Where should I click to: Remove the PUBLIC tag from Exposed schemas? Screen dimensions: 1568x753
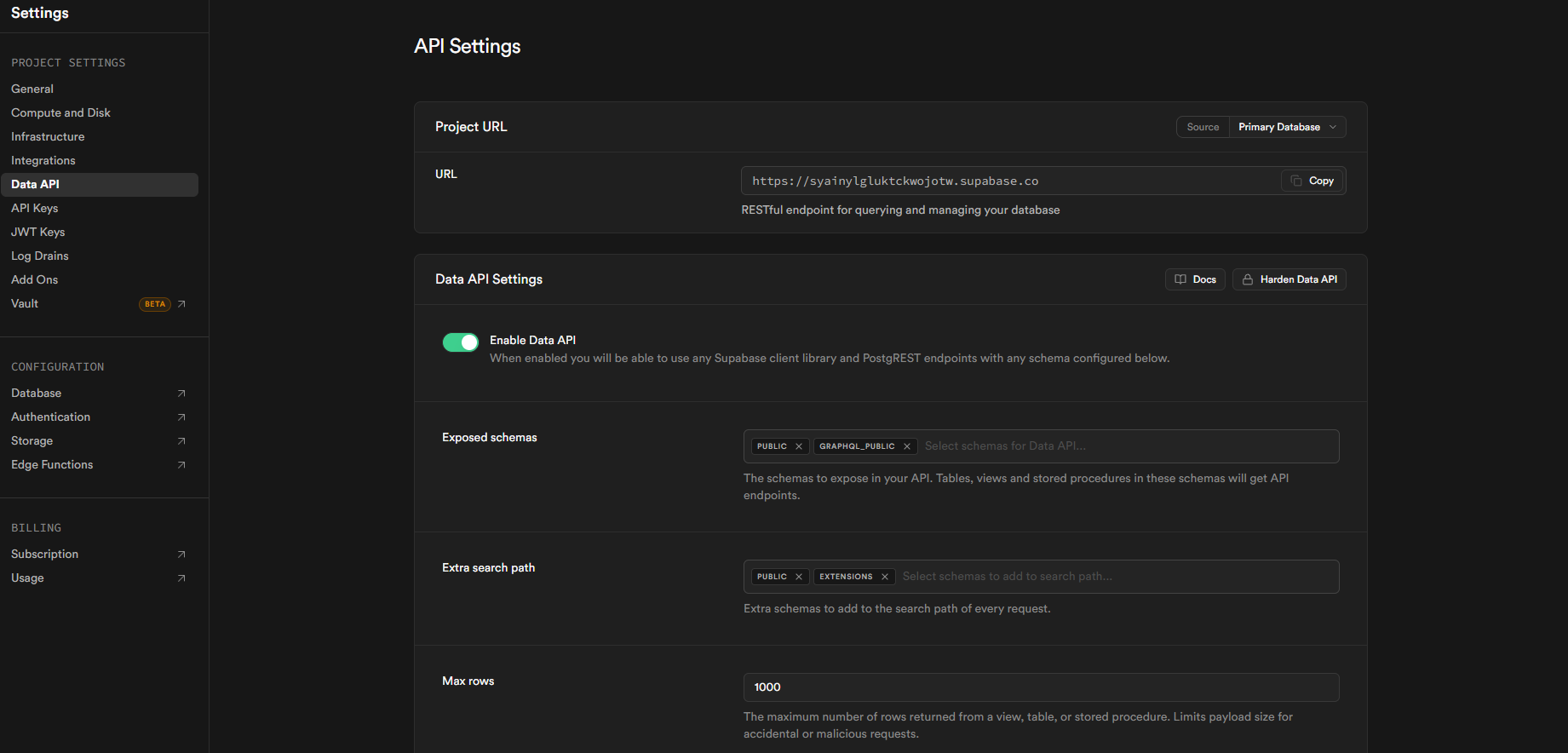click(x=798, y=446)
